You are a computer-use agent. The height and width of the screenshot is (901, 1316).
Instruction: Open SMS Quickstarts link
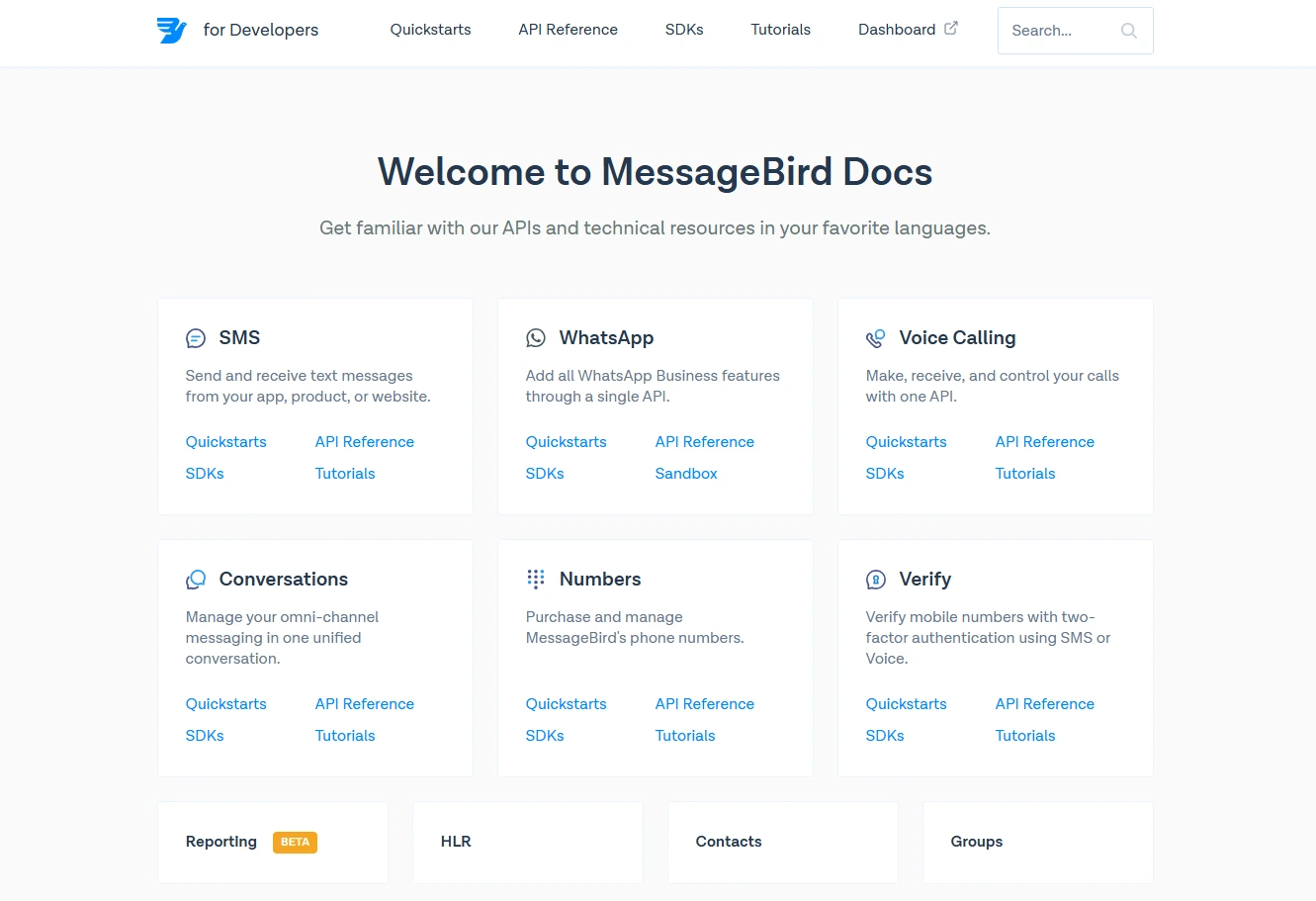[x=225, y=442]
